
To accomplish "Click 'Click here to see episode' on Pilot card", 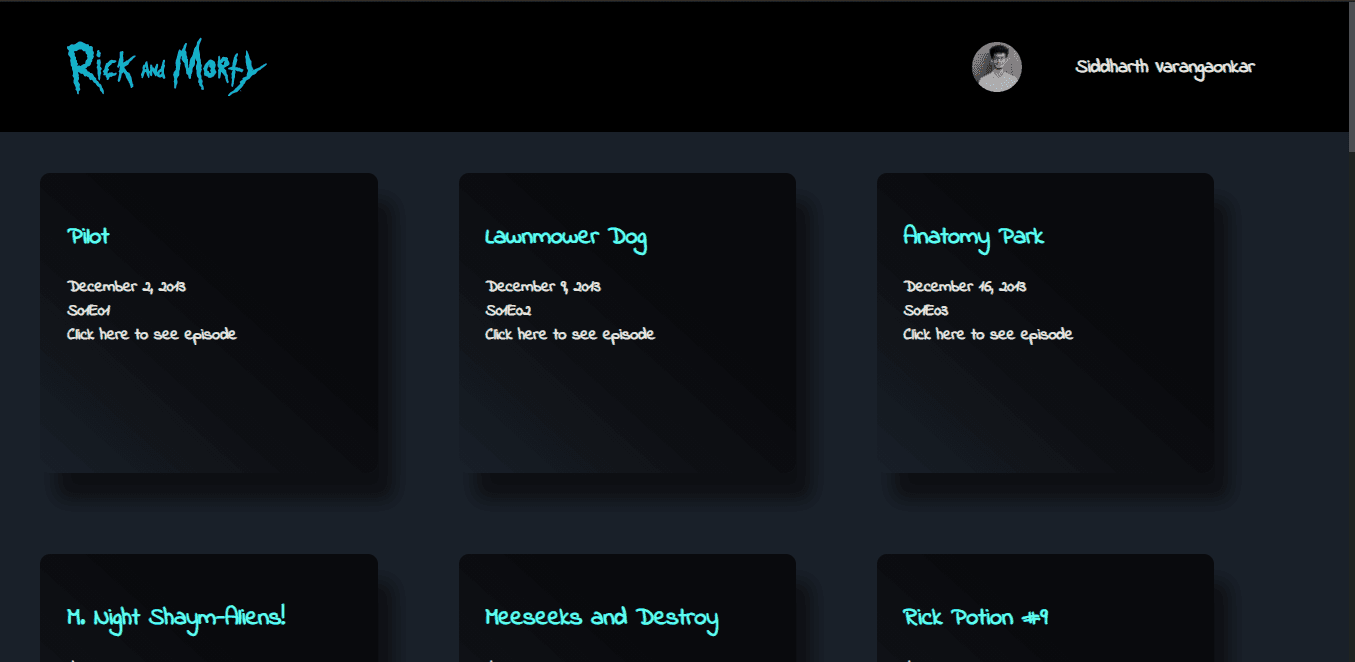I will [152, 334].
